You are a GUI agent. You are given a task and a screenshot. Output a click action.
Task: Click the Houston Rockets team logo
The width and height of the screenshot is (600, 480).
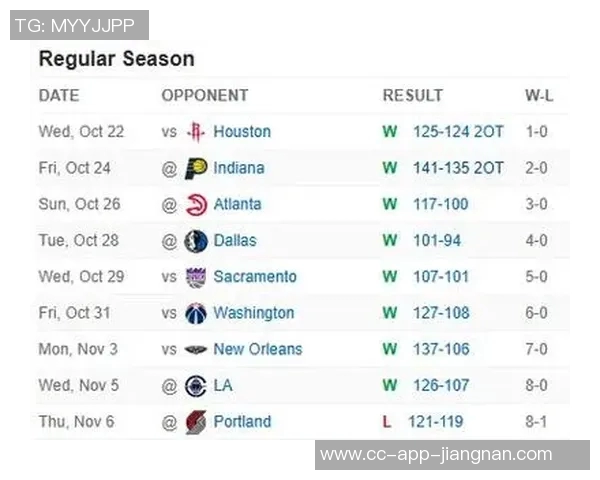coord(196,132)
